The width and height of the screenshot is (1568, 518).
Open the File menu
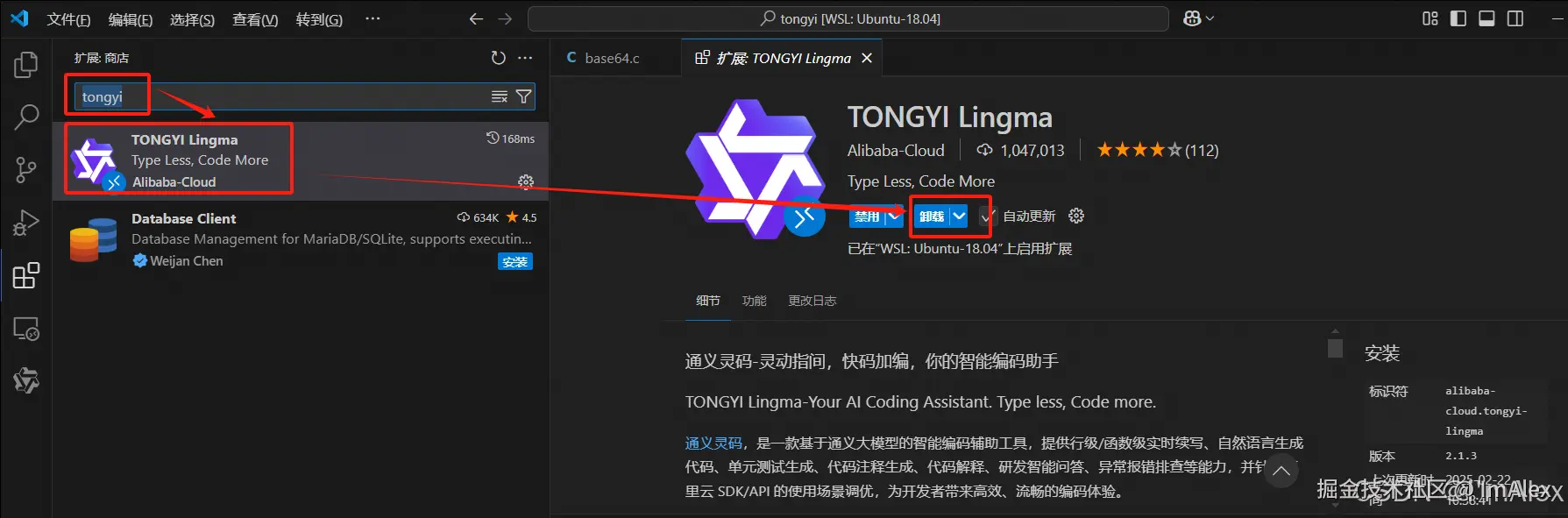point(68,19)
